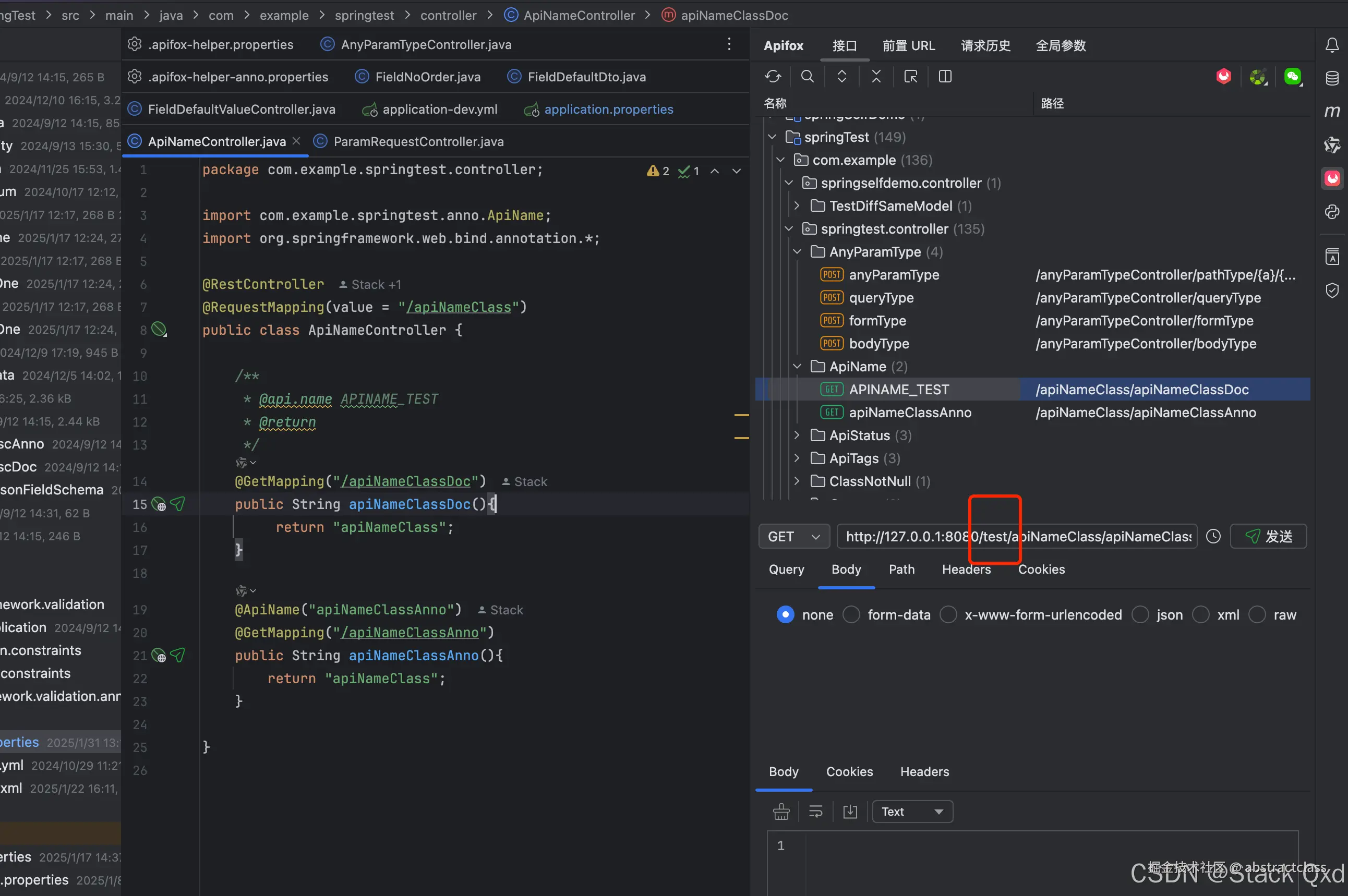Screen dimensions: 1348x896
Task: Click the 发送 send button
Action: (1268, 537)
